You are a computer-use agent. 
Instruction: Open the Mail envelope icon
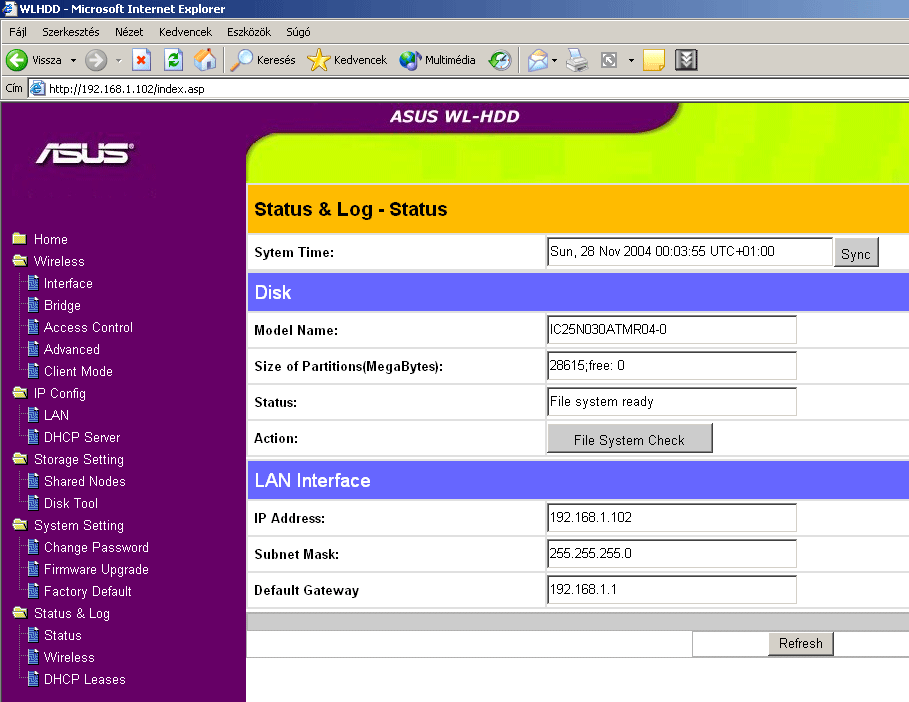click(537, 60)
